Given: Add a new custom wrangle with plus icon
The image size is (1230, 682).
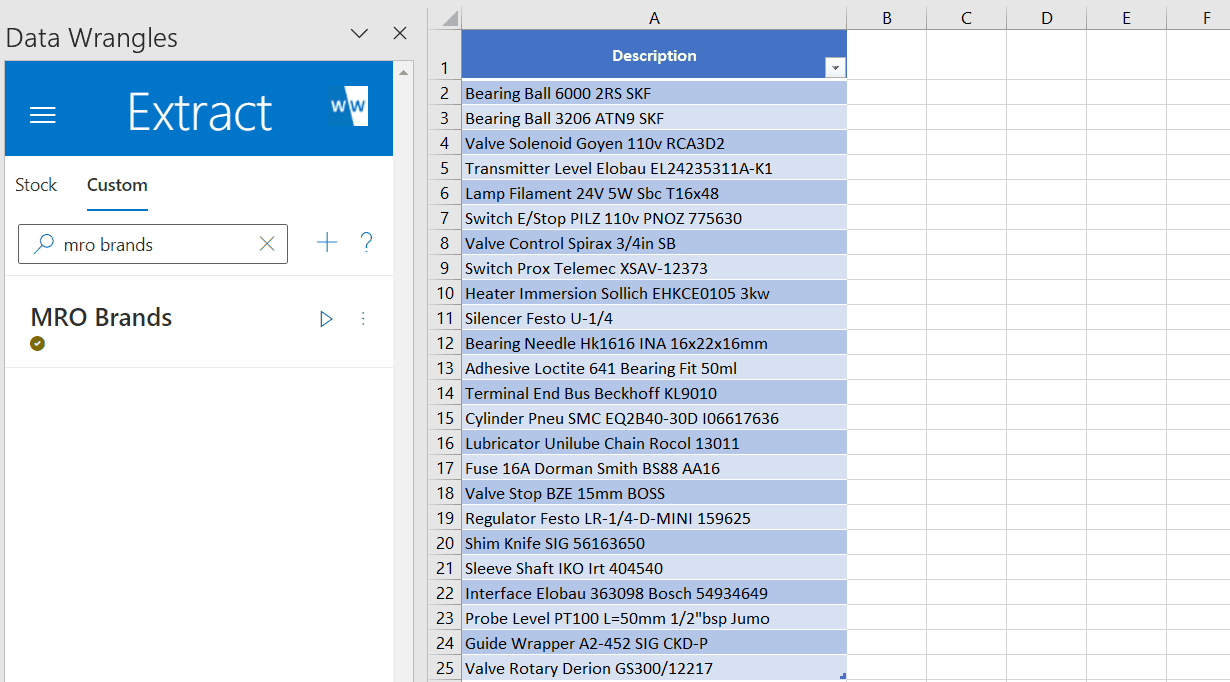Looking at the screenshot, I should [x=327, y=242].
